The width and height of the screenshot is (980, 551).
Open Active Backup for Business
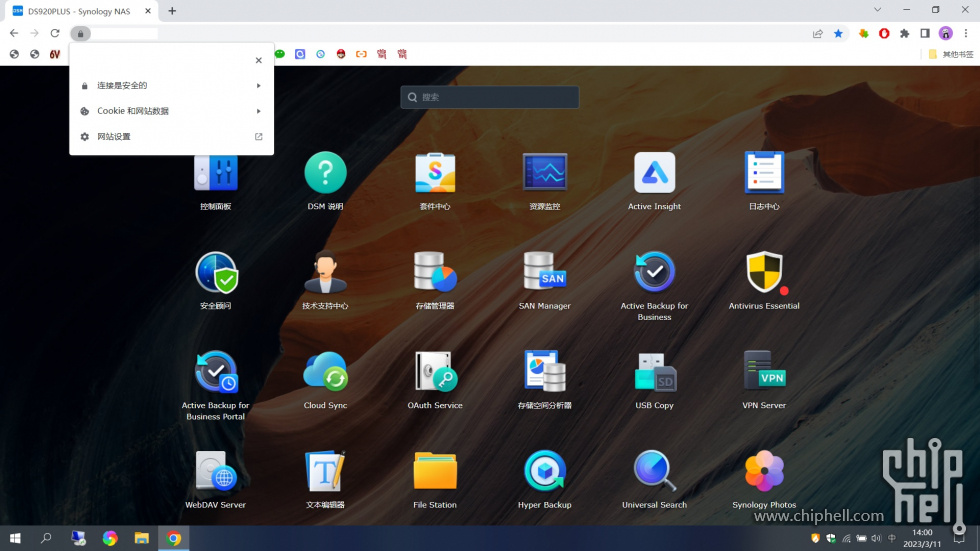654,272
